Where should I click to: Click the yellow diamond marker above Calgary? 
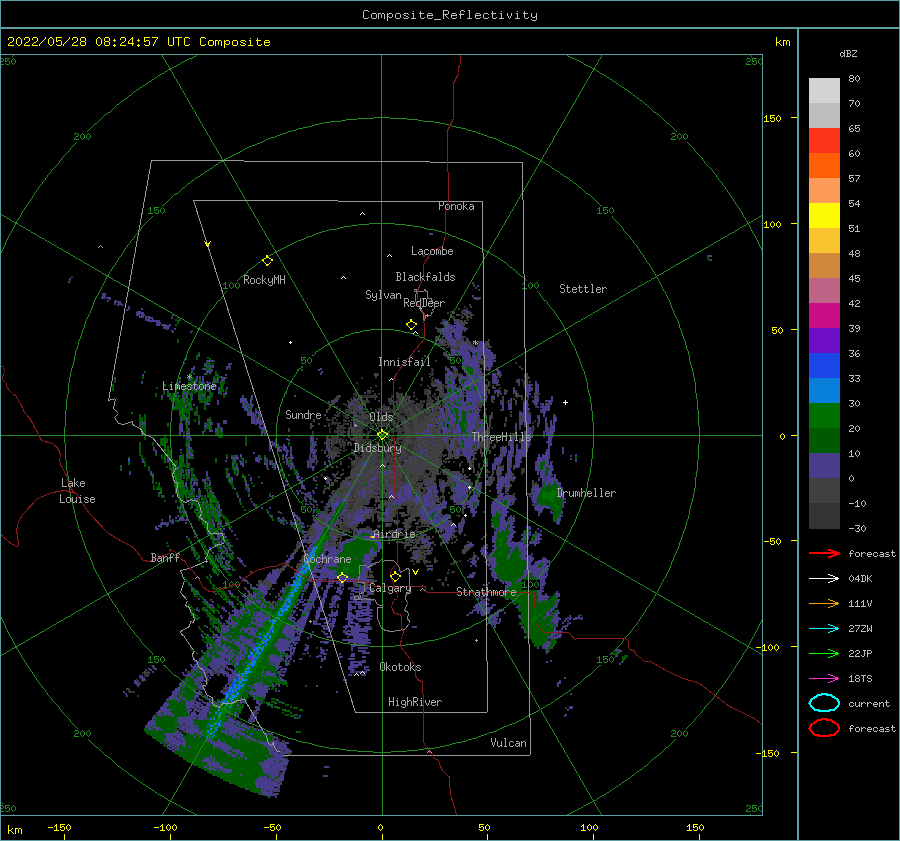point(395,576)
